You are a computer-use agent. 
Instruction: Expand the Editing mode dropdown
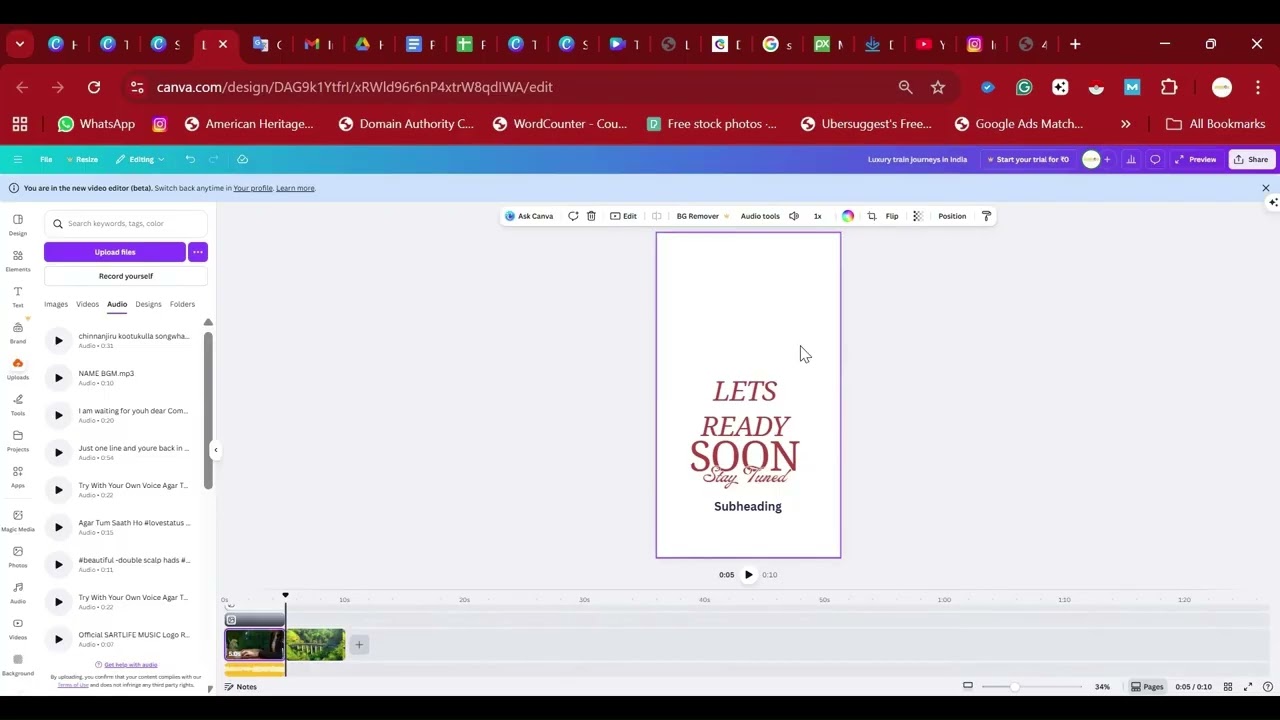[140, 159]
